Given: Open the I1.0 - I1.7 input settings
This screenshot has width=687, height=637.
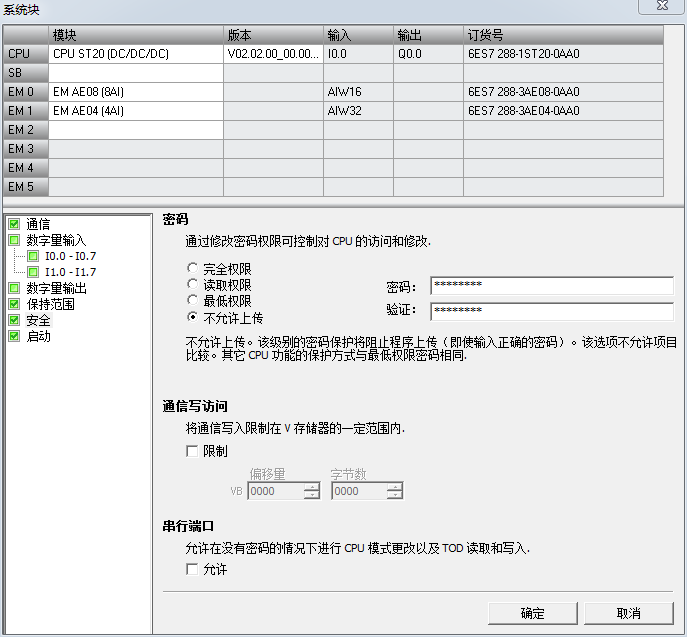Looking at the screenshot, I should (x=70, y=272).
